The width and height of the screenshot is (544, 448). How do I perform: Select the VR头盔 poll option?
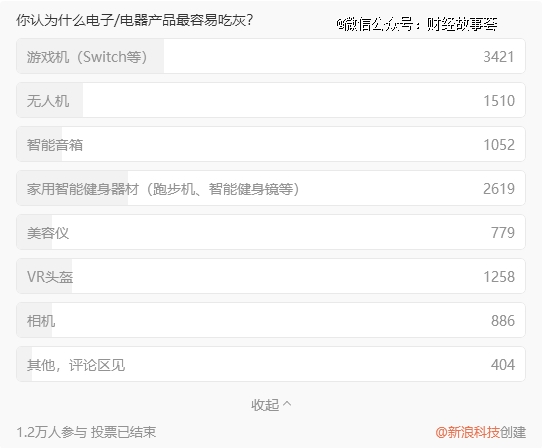click(271, 277)
